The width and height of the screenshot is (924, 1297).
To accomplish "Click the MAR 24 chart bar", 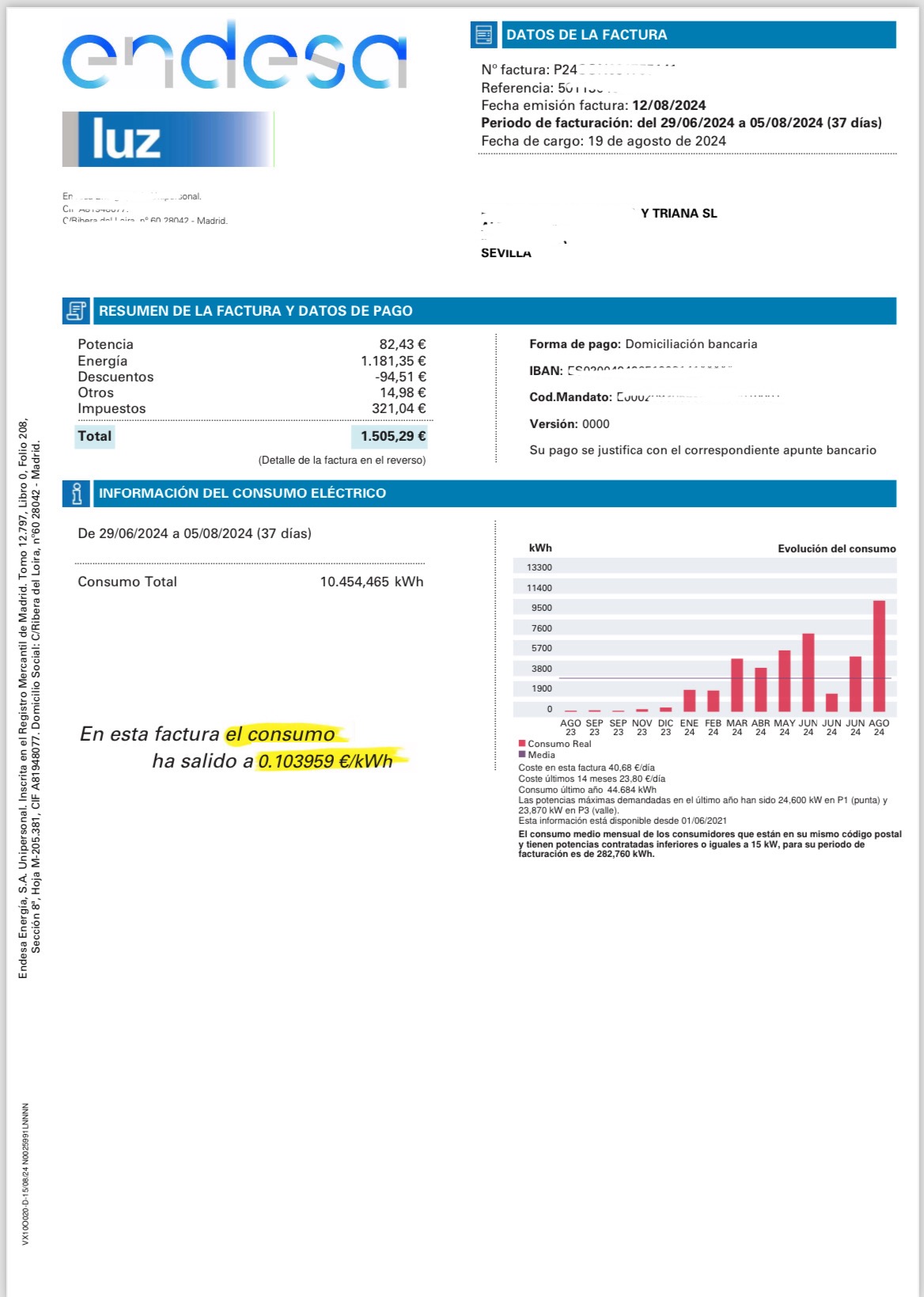I will click(x=737, y=685).
